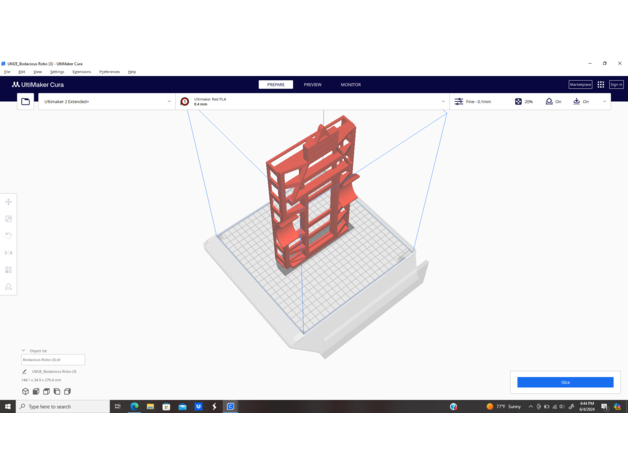Switch to the PREVIEW stage tab
The image size is (628, 472).
click(312, 85)
